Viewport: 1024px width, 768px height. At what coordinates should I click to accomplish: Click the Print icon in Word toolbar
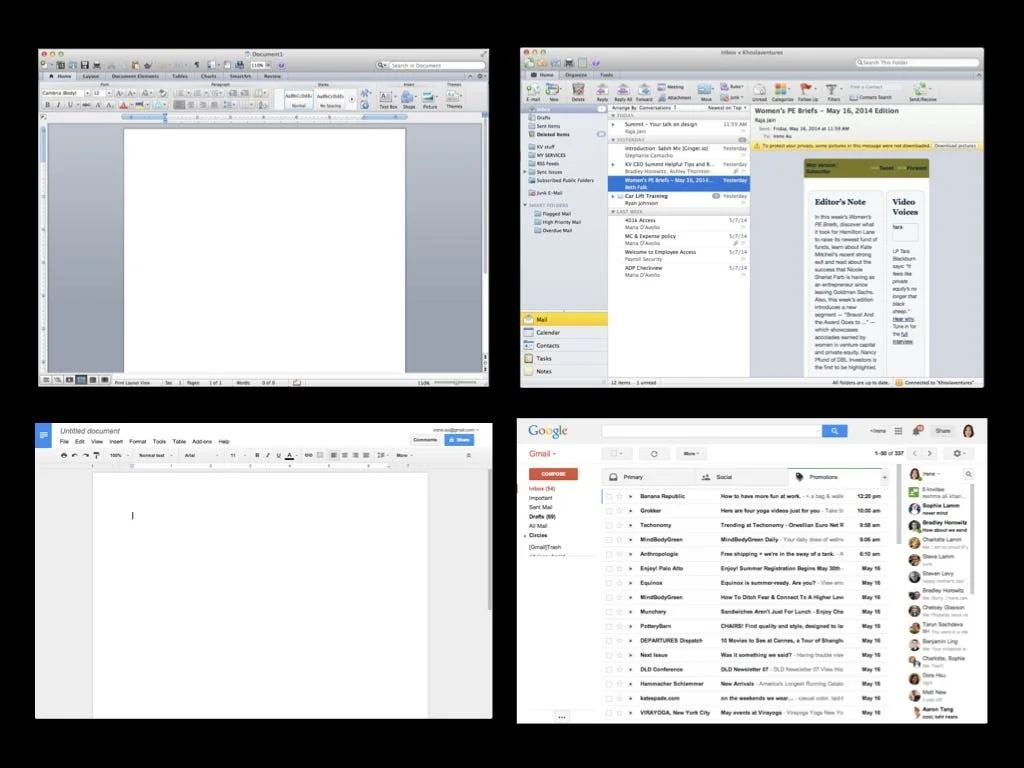pos(97,65)
